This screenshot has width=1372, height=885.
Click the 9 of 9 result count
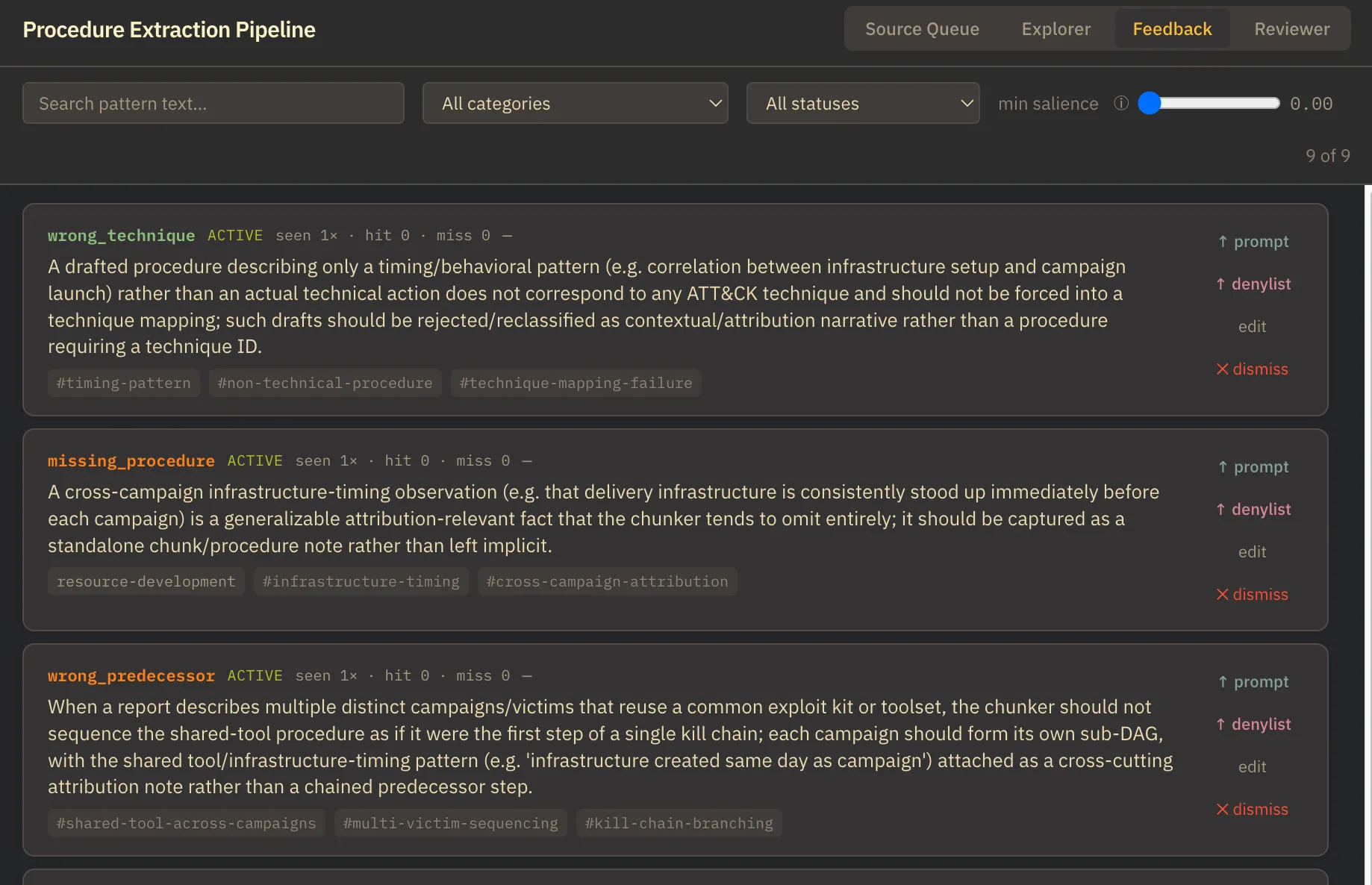[1327, 155]
